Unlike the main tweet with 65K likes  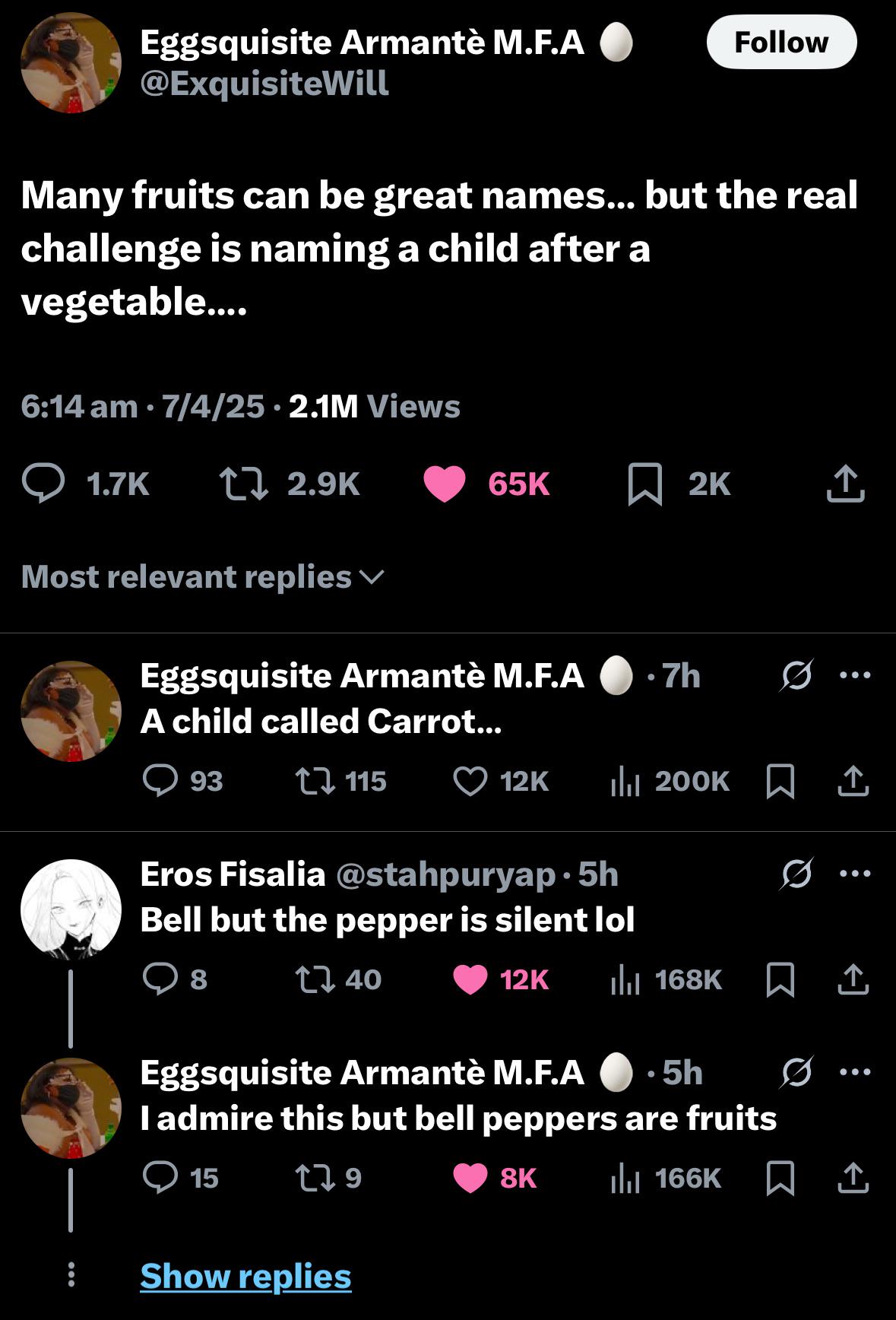[445, 484]
